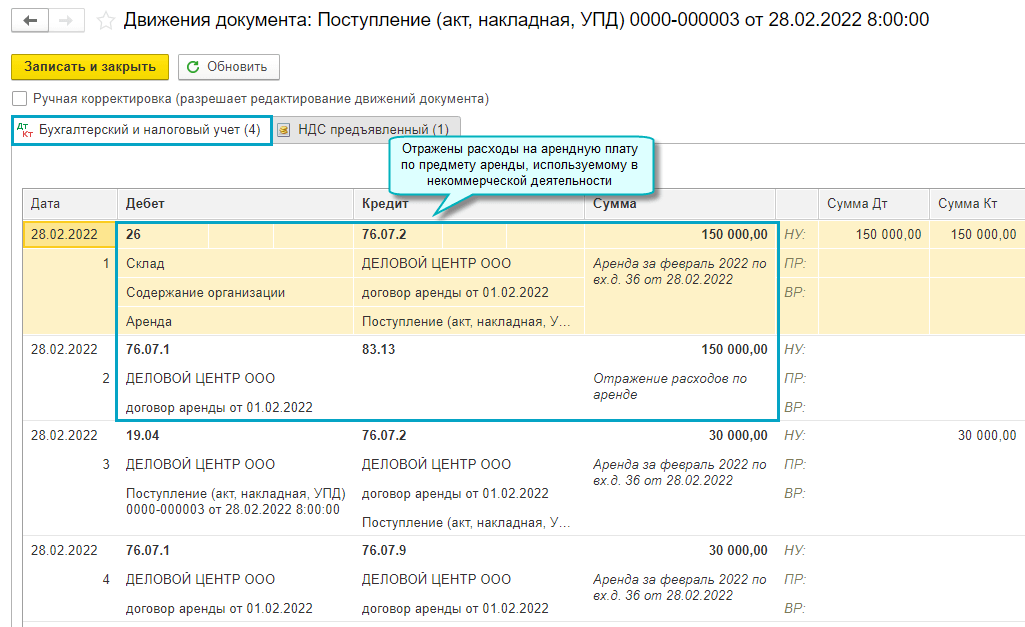This screenshot has height=627, width=1025.
Task: Sort by the Дата column header
Action: point(70,203)
